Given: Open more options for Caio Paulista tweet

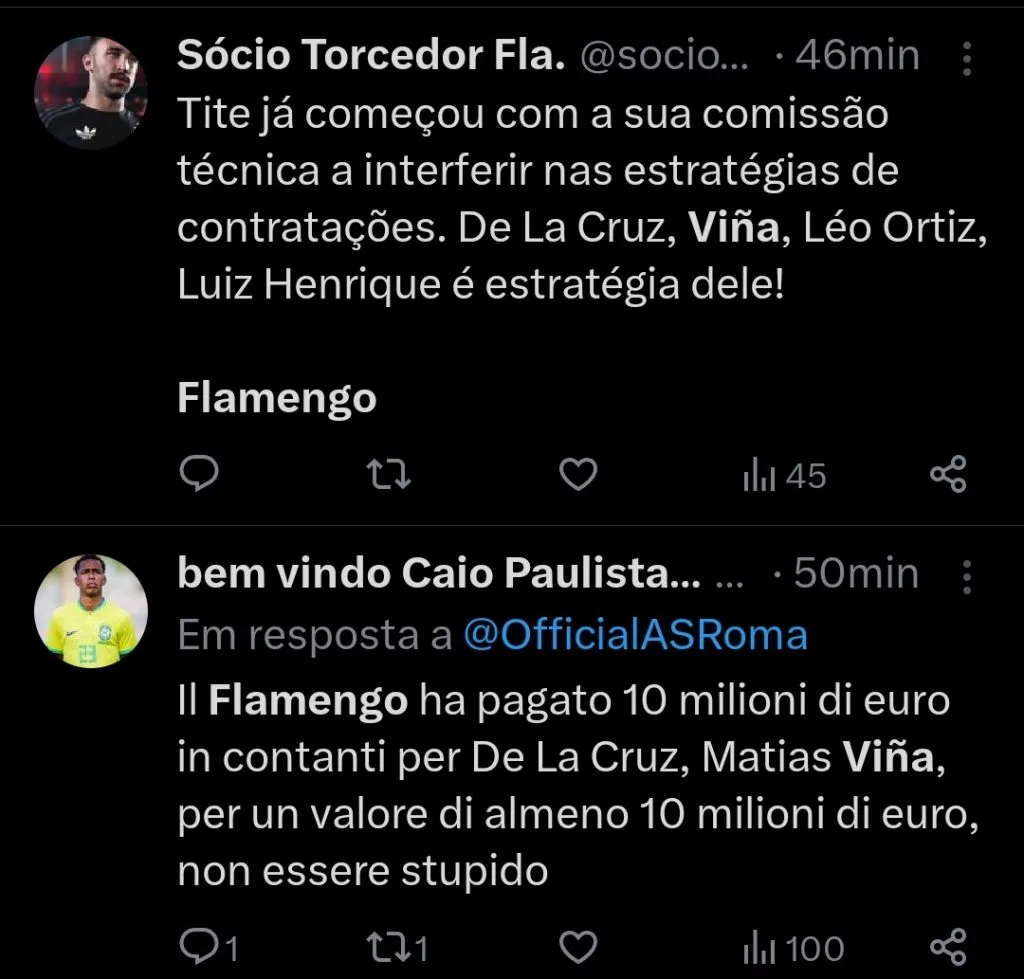Looking at the screenshot, I should pyautogui.click(x=966, y=576).
